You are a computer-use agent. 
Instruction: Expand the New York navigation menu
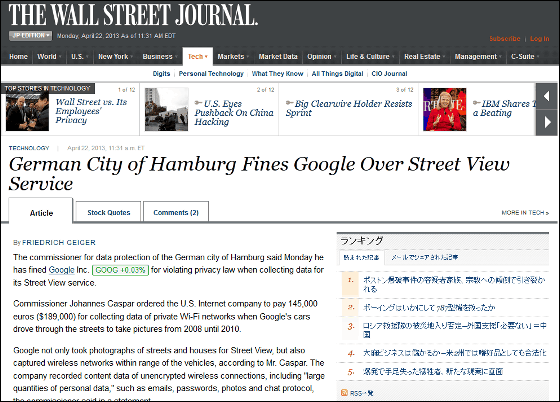pyautogui.click(x=115, y=56)
